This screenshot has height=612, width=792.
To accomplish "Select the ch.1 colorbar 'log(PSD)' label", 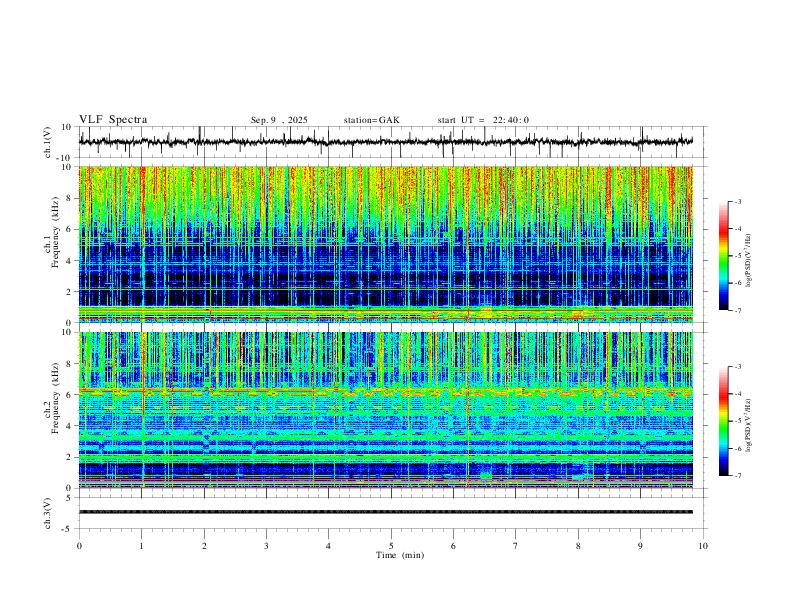I will click(x=749, y=261).
